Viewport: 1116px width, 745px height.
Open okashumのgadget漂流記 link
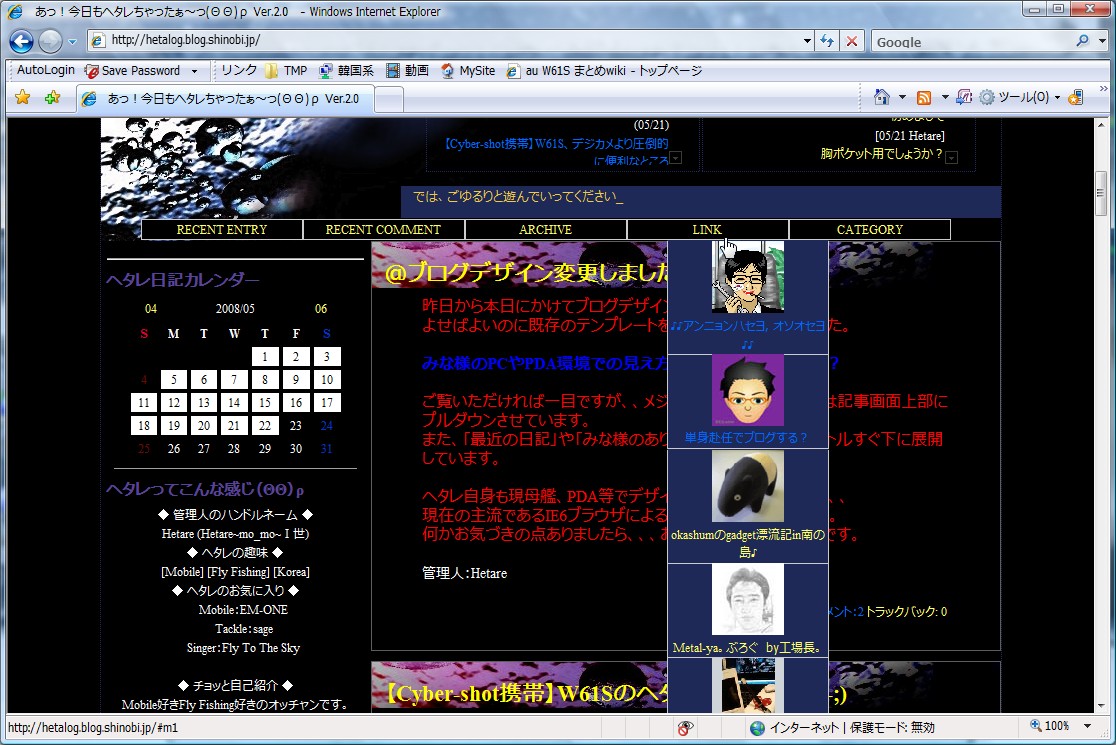[x=748, y=543]
